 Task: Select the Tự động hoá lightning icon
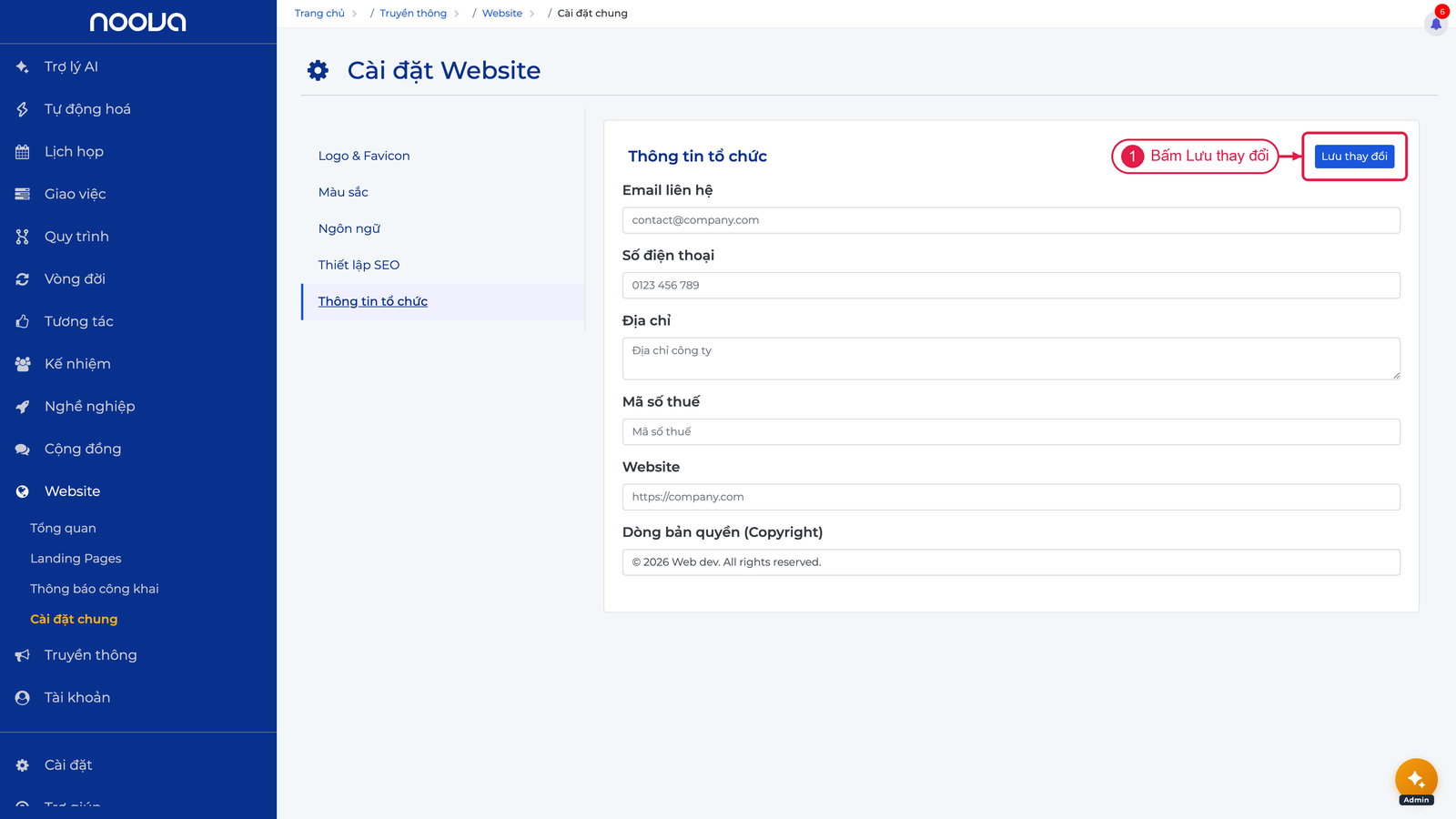click(23, 109)
